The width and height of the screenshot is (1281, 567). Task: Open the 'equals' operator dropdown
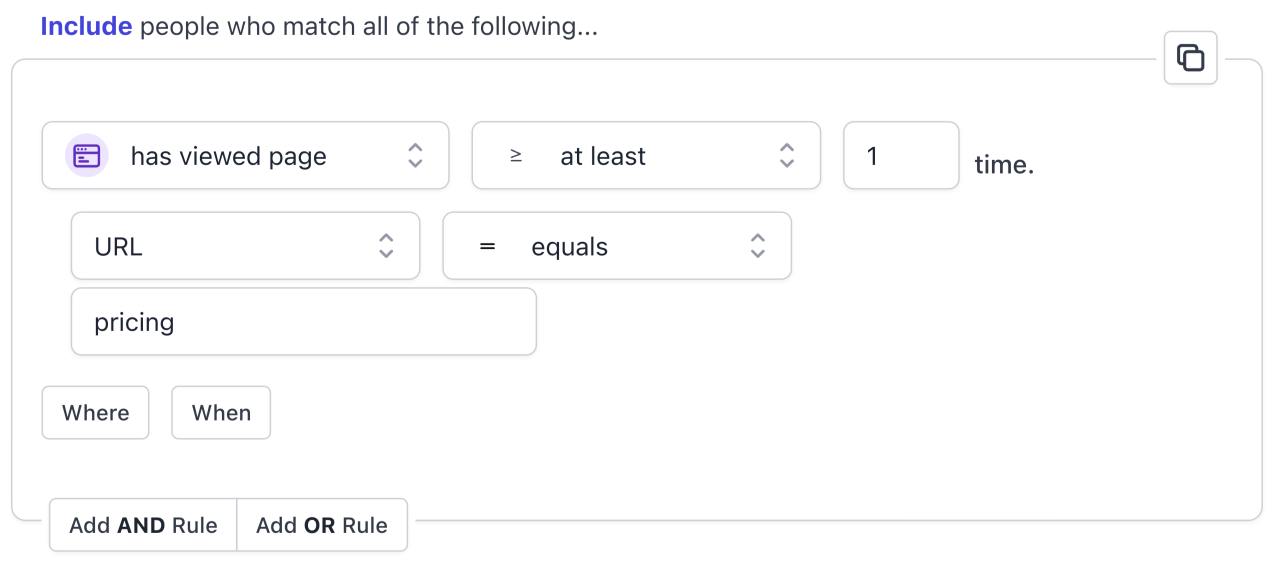pyautogui.click(x=616, y=246)
